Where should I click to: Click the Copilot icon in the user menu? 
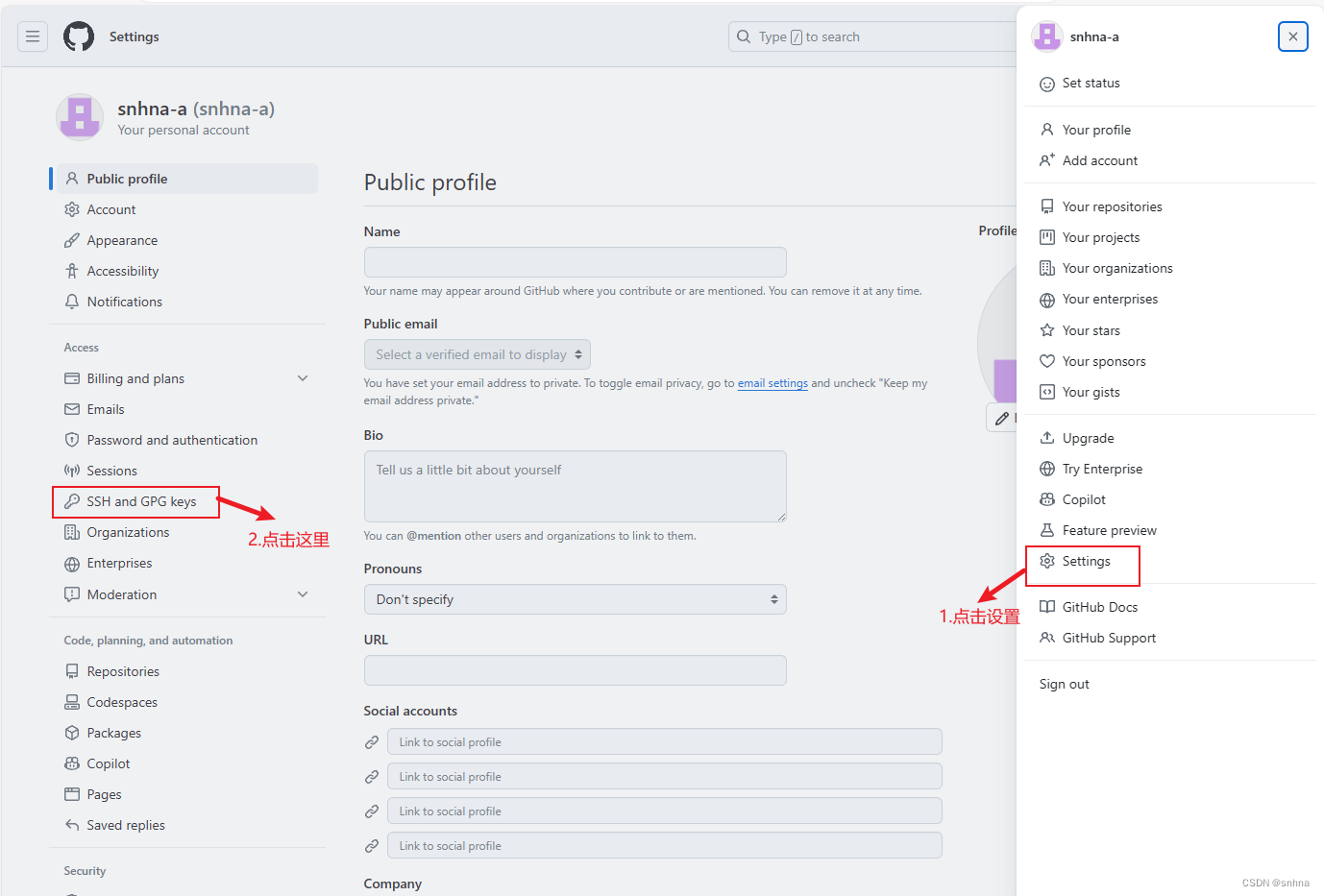tap(1047, 499)
